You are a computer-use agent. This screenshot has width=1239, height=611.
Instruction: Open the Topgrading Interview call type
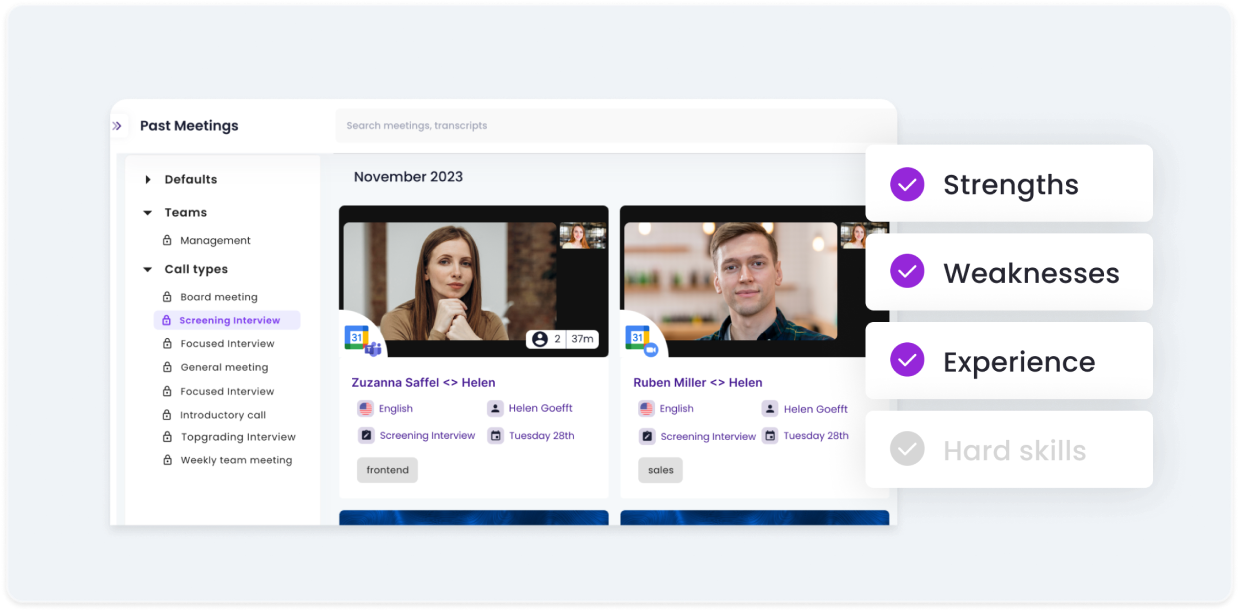coord(238,437)
